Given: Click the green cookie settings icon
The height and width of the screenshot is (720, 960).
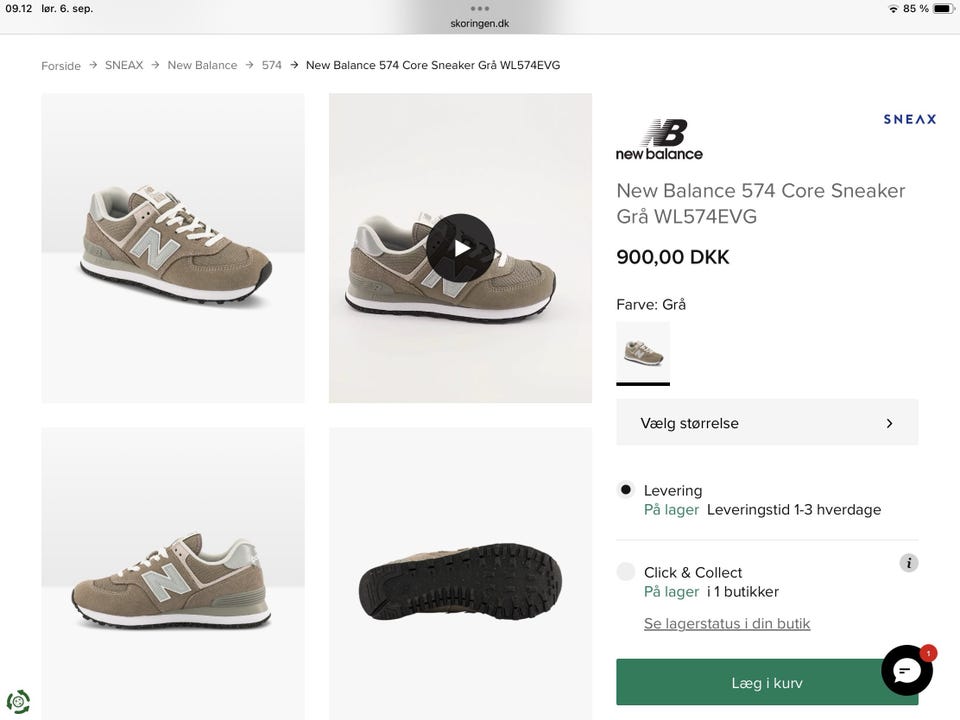Looking at the screenshot, I should (18, 701).
